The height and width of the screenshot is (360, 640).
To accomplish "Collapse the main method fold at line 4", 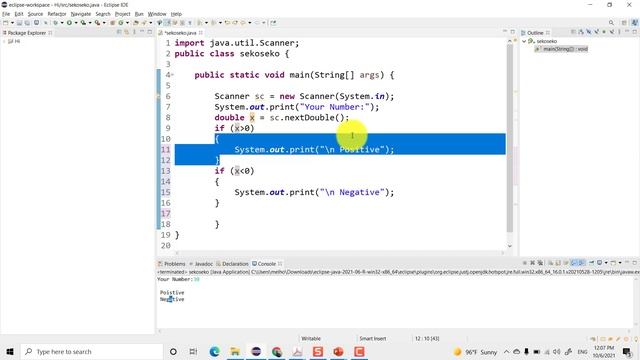I will (x=172, y=75).
